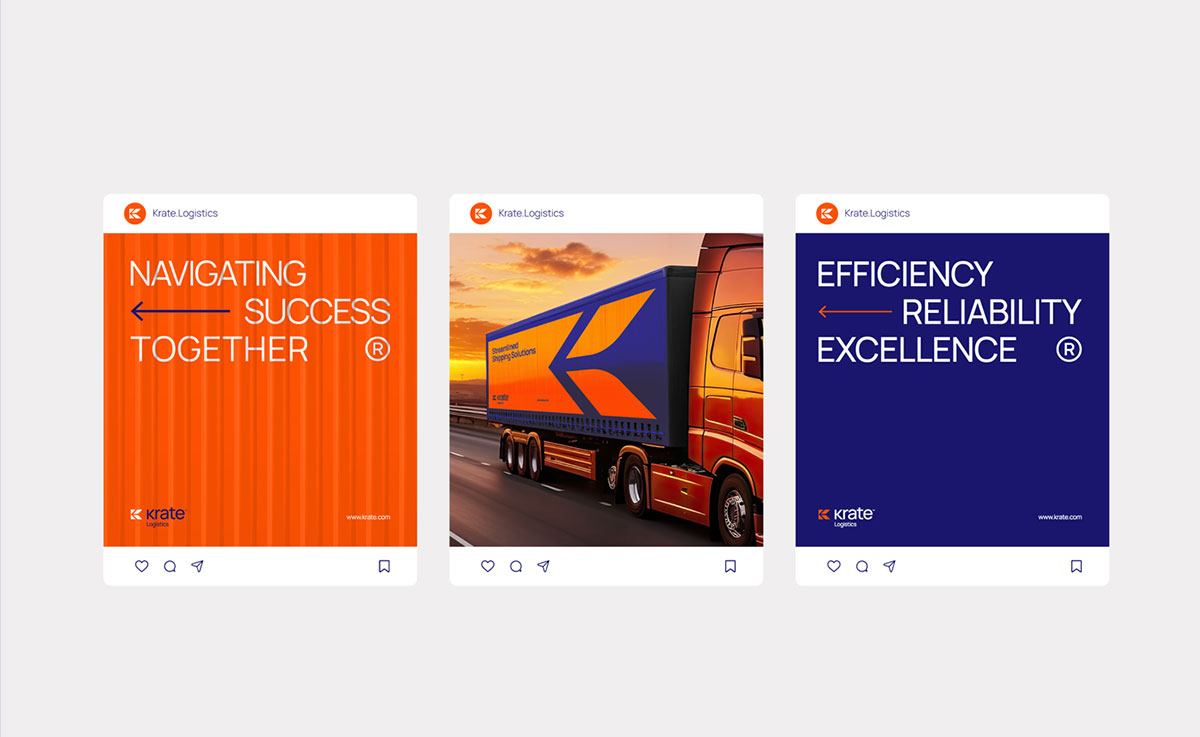Screen dimensions: 1200x737
Task: Share the truck photo post
Action: 544,566
